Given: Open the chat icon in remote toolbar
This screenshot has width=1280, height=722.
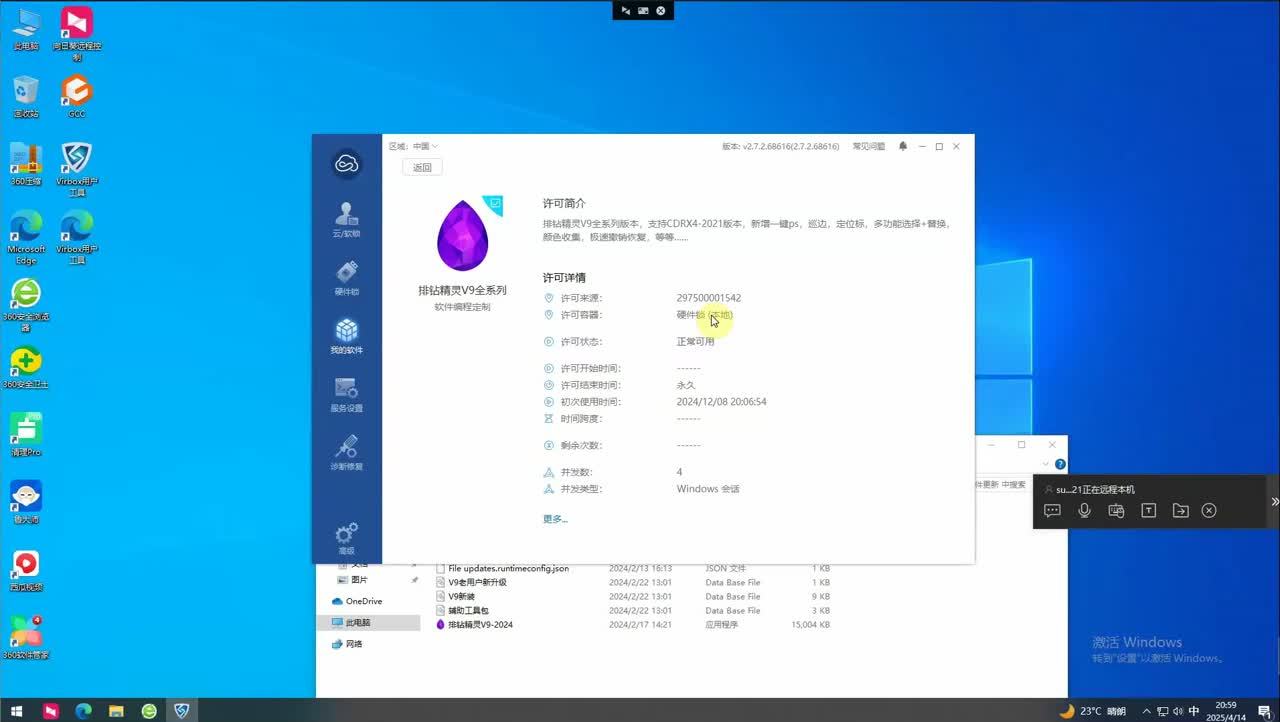Looking at the screenshot, I should point(1052,510).
